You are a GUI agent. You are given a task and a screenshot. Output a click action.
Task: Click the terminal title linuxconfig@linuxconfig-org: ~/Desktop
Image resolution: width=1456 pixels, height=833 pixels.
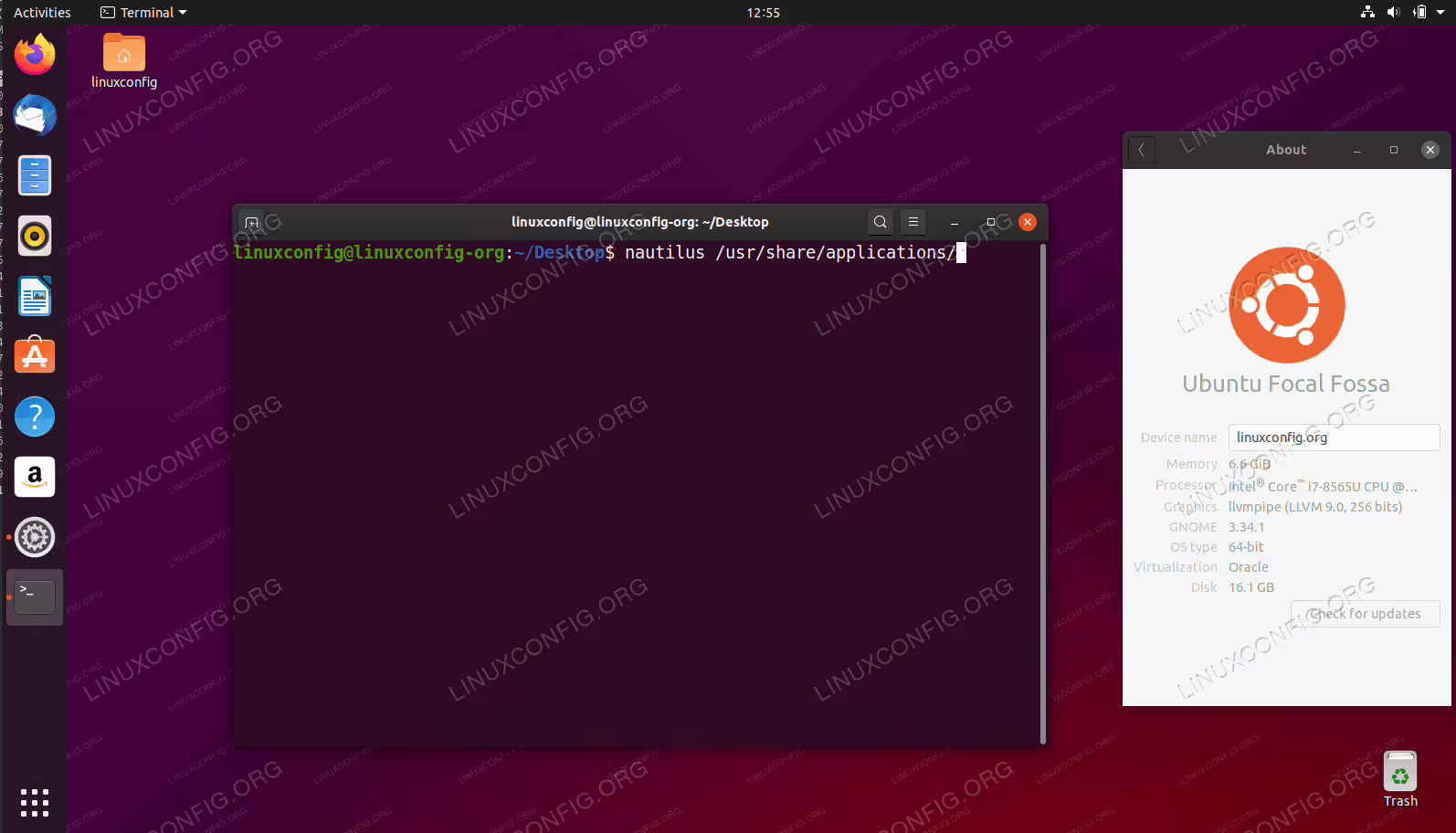pos(639,222)
